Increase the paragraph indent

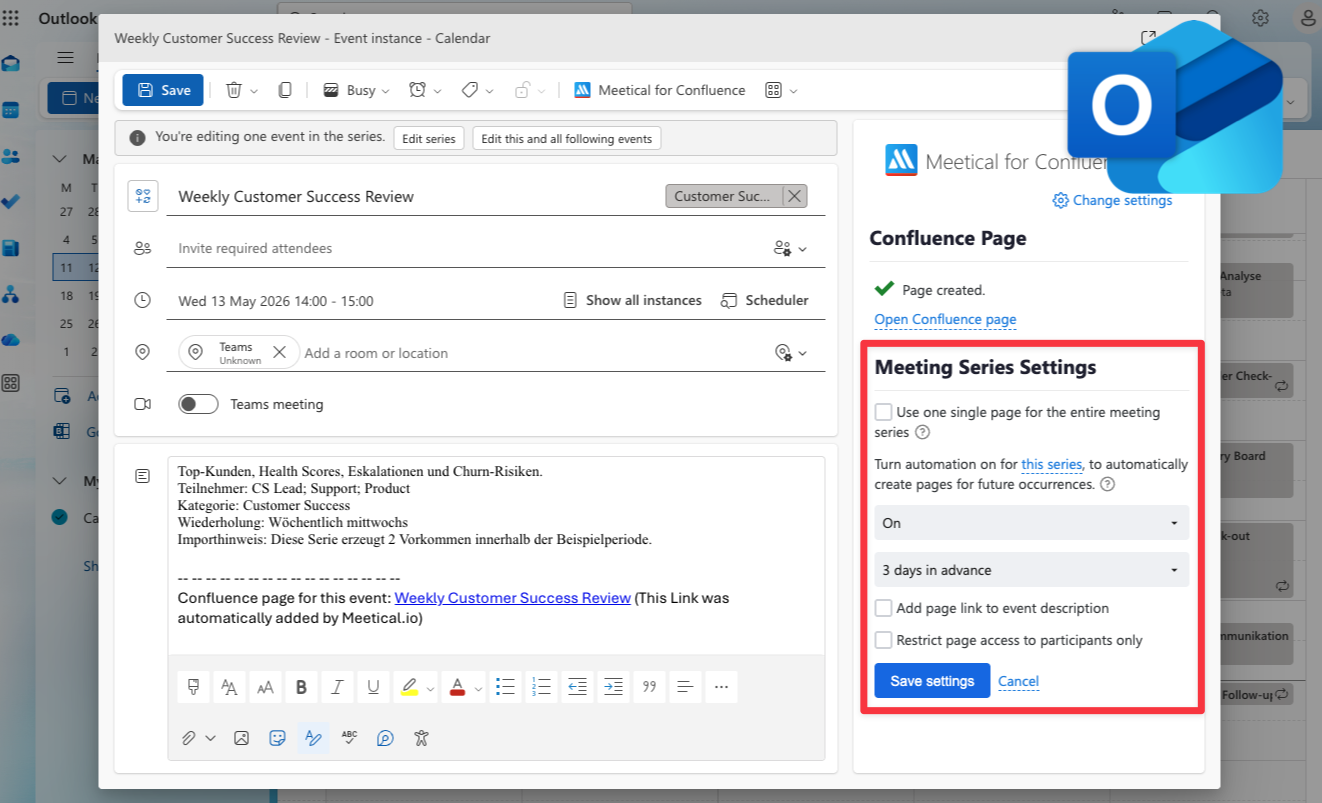tap(613, 687)
